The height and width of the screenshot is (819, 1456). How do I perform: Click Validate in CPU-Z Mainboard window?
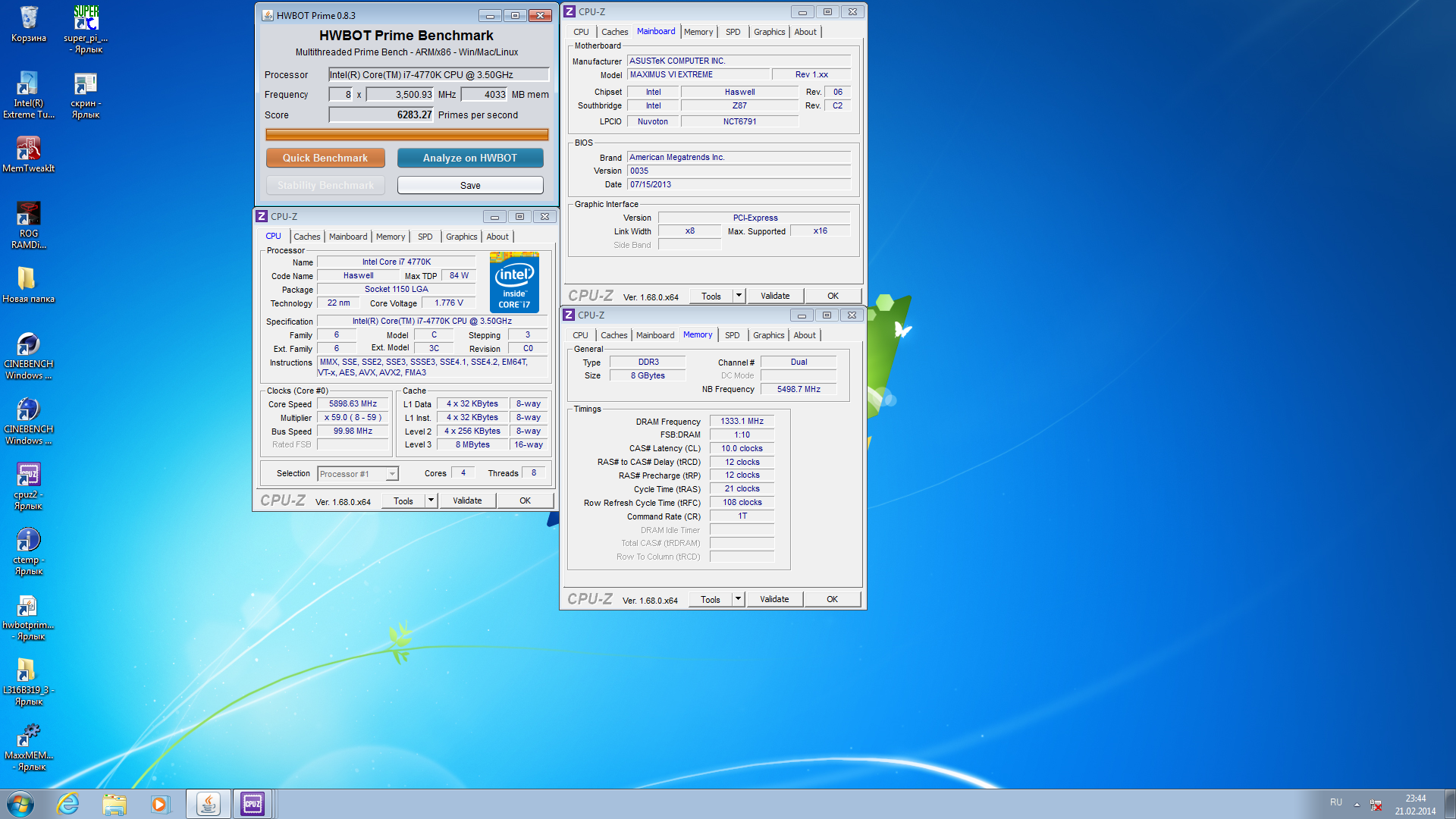(x=775, y=296)
